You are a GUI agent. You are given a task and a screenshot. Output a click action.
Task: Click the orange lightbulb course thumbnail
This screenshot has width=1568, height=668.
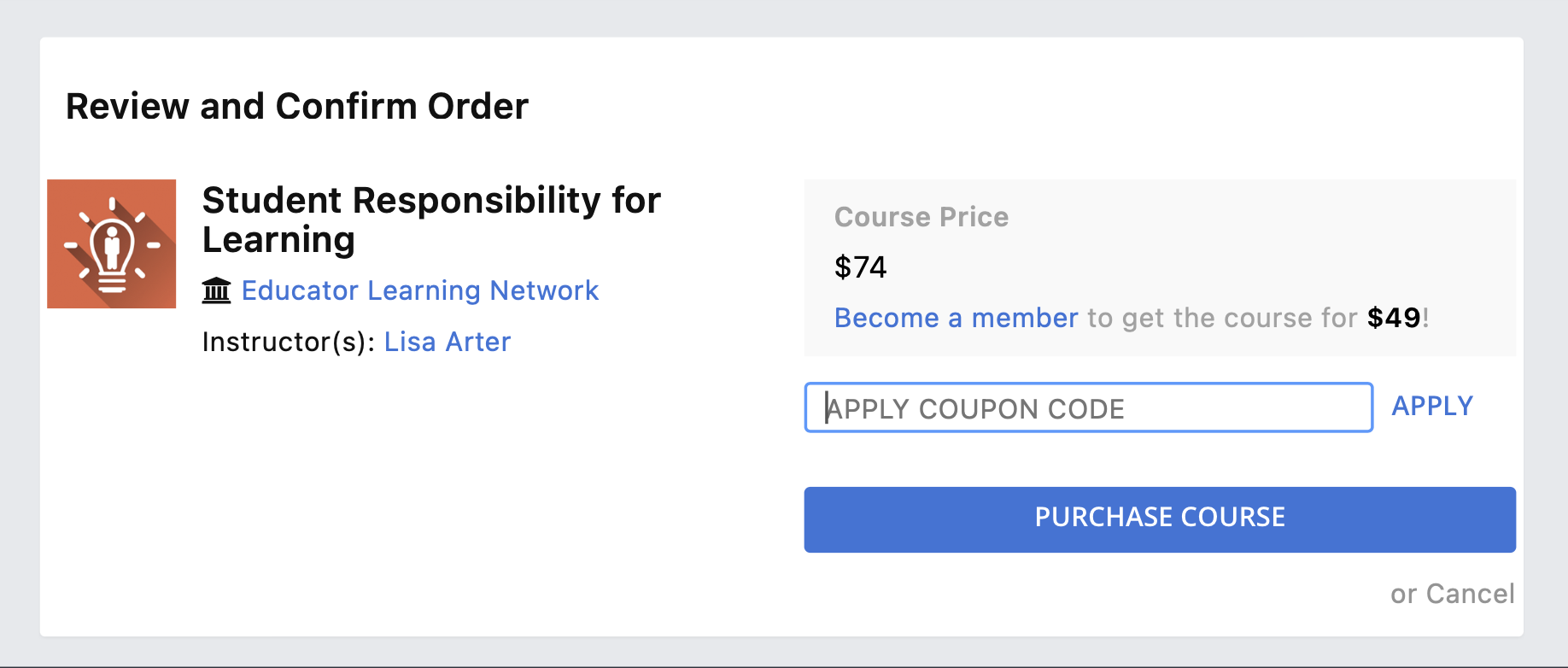(111, 243)
